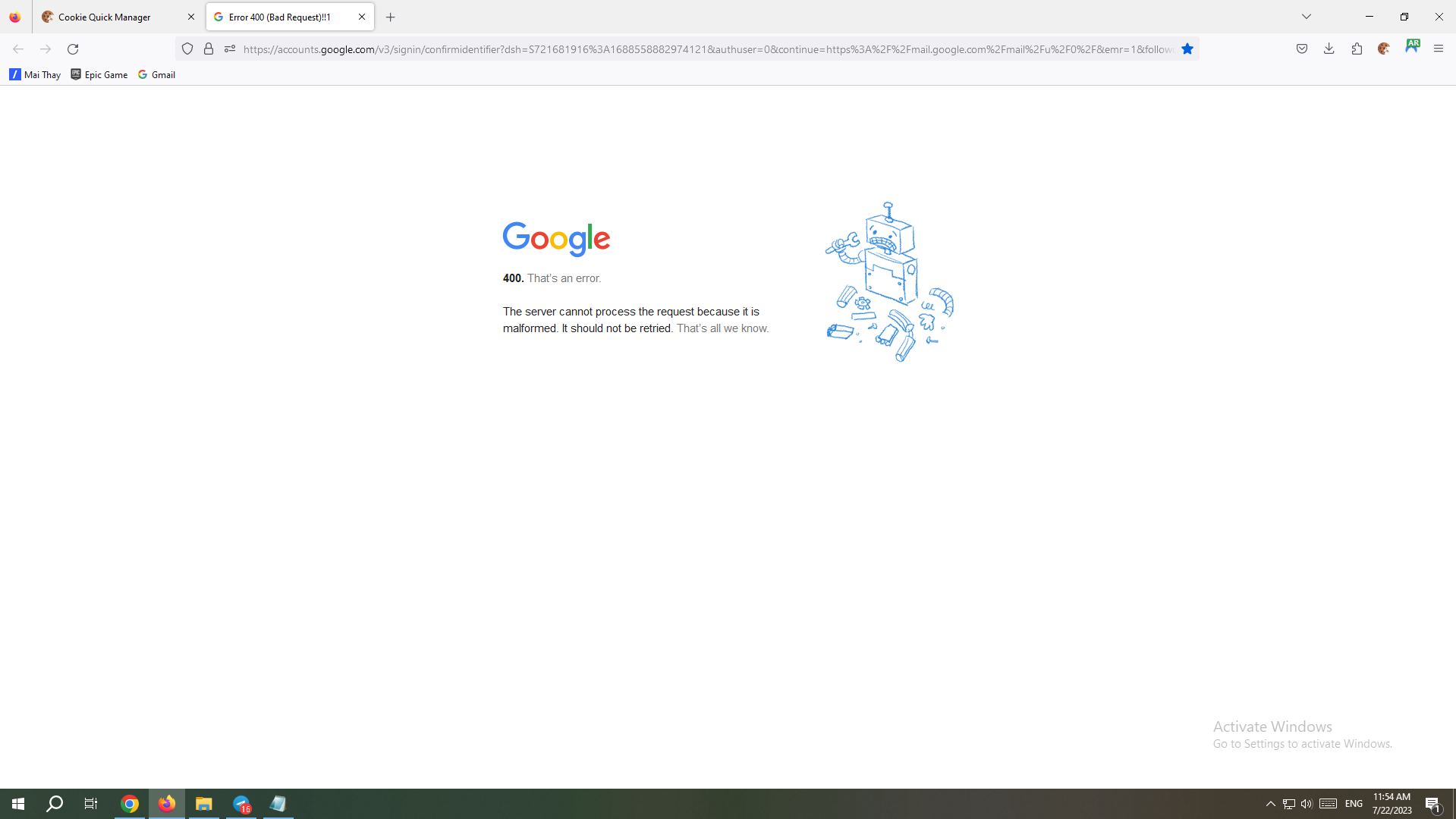The image size is (1456, 819).
Task: Open the touch keyboard tray icon
Action: [x=1328, y=804]
